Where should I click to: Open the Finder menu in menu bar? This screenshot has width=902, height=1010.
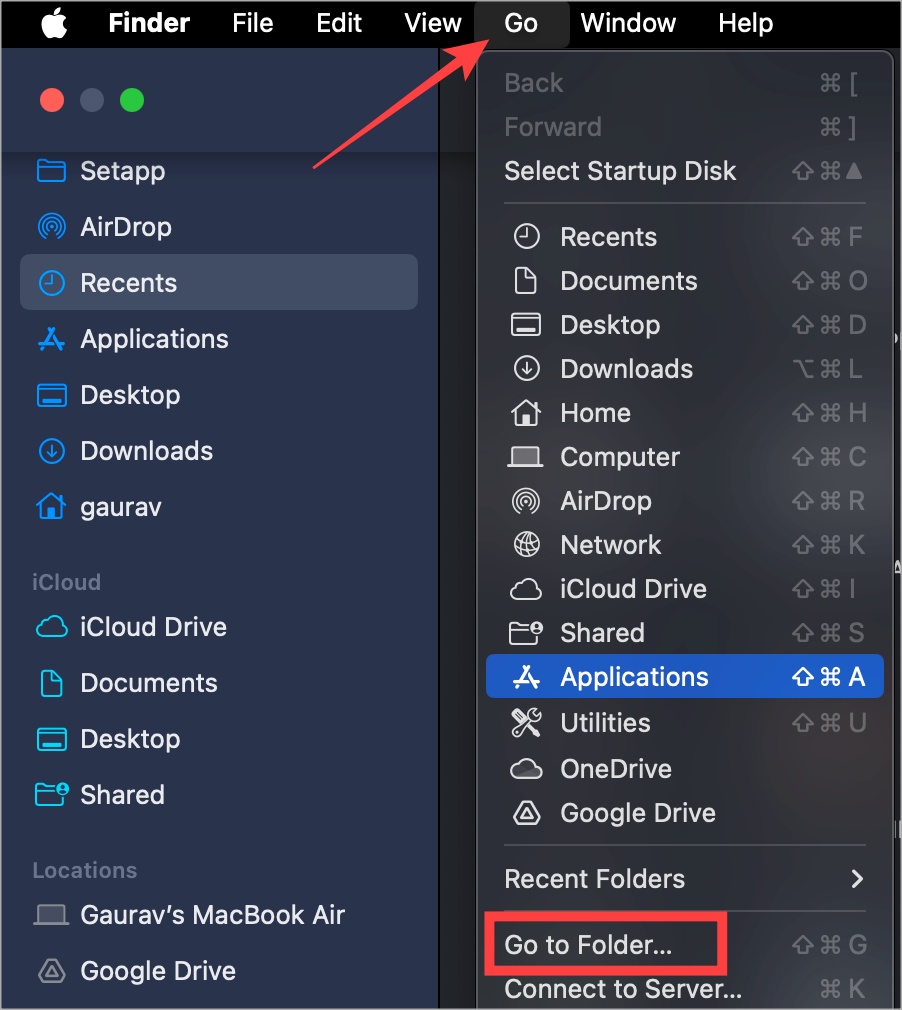click(x=149, y=23)
